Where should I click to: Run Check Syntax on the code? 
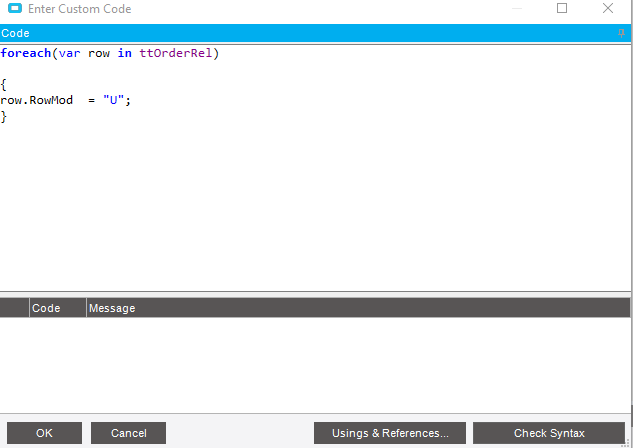coord(549,433)
